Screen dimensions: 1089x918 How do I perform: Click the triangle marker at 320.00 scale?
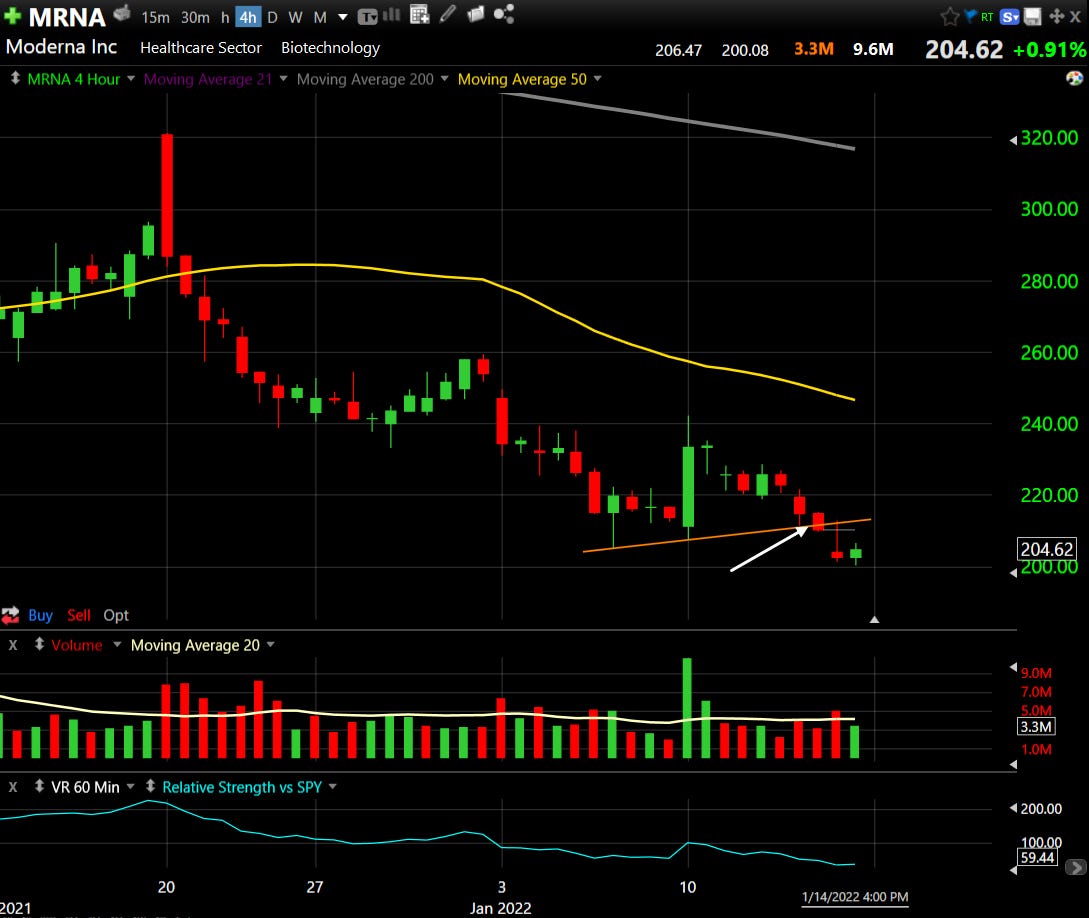click(x=1013, y=140)
